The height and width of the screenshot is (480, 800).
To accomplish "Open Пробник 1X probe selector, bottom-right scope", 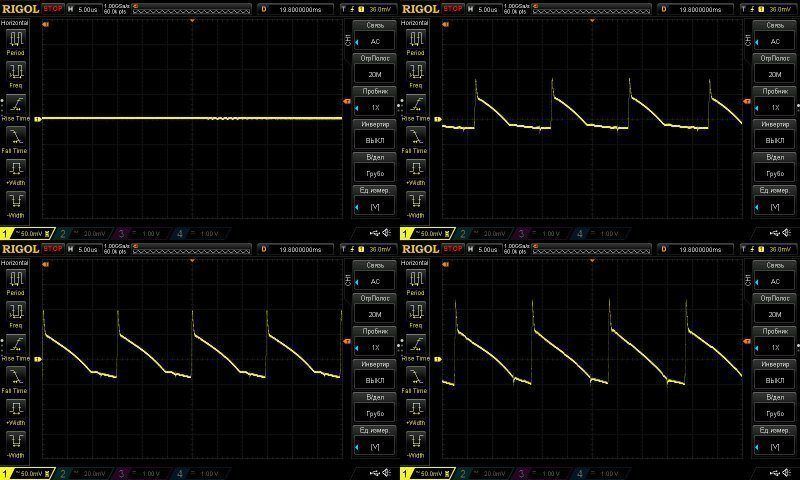I will (x=775, y=341).
